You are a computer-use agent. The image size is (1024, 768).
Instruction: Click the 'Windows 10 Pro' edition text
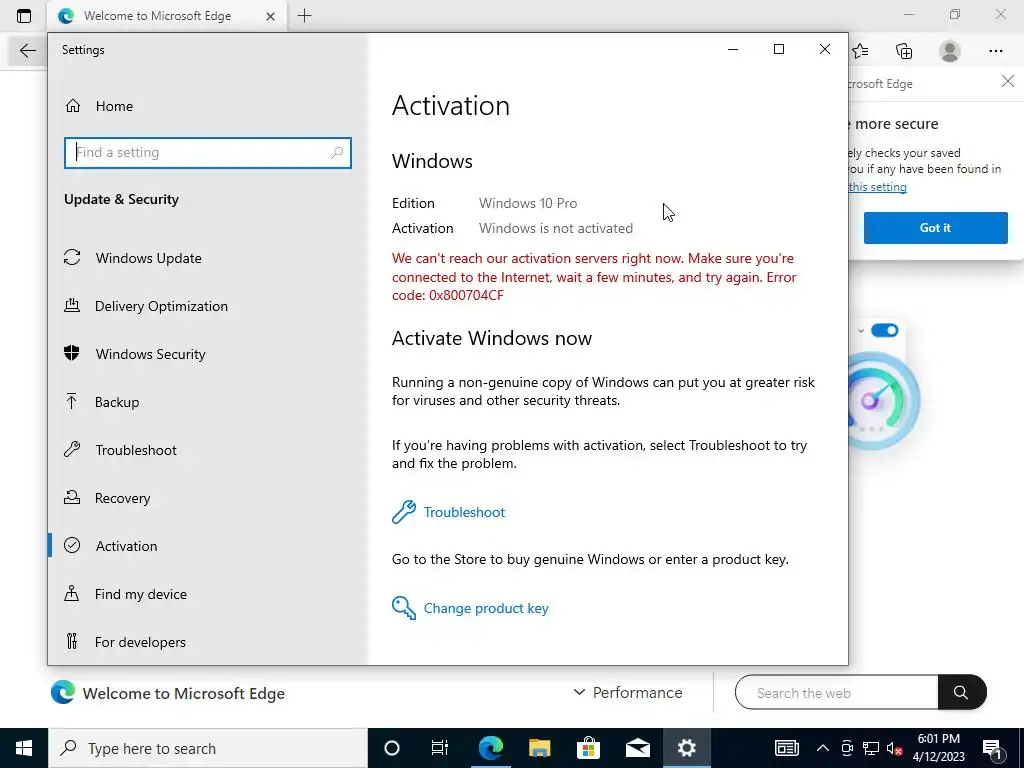(x=528, y=203)
